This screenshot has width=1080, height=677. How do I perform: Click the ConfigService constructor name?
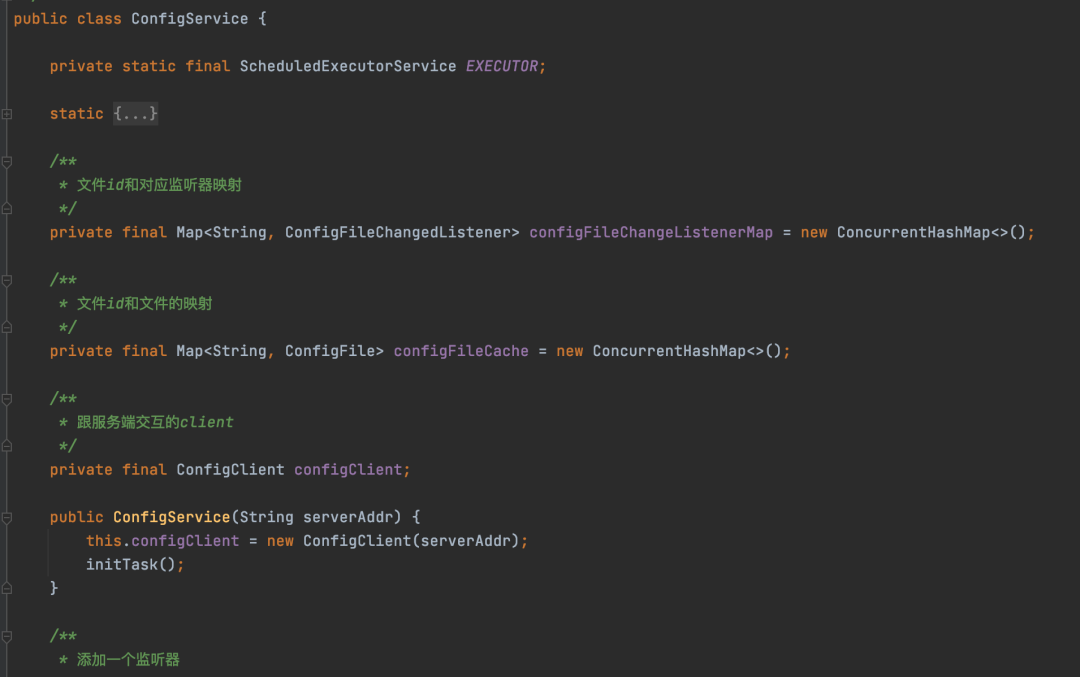click(x=172, y=517)
